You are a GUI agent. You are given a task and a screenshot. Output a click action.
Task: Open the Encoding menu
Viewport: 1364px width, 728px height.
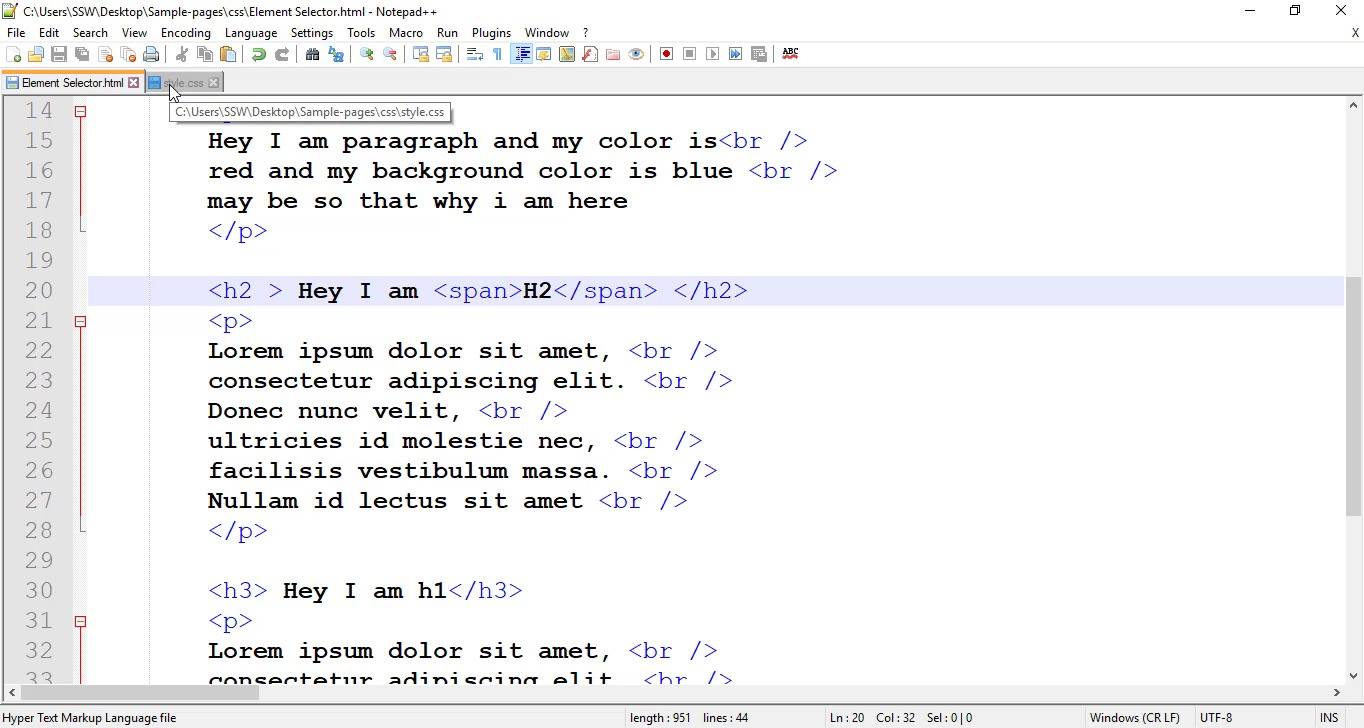tap(185, 32)
